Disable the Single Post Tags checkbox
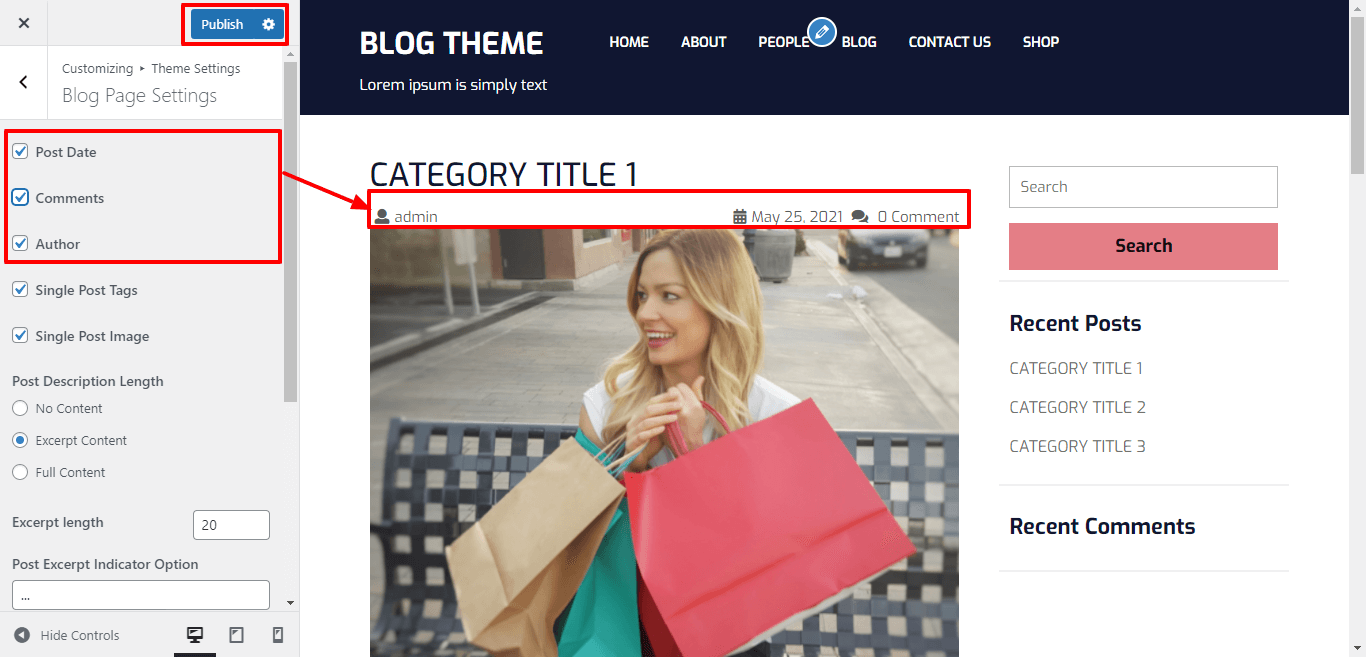Viewport: 1366px width, 657px height. click(x=20, y=290)
